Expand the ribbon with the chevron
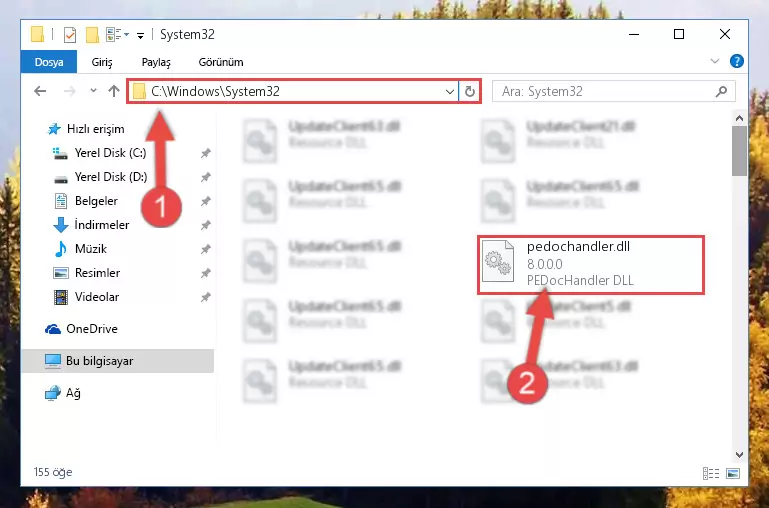This screenshot has height=508, width=769. [715, 61]
